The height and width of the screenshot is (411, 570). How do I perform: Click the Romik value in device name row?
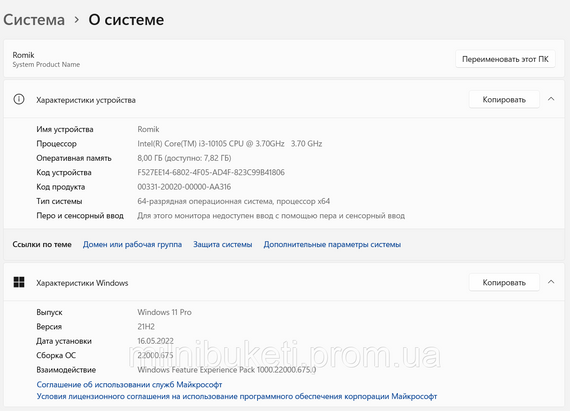coord(148,129)
